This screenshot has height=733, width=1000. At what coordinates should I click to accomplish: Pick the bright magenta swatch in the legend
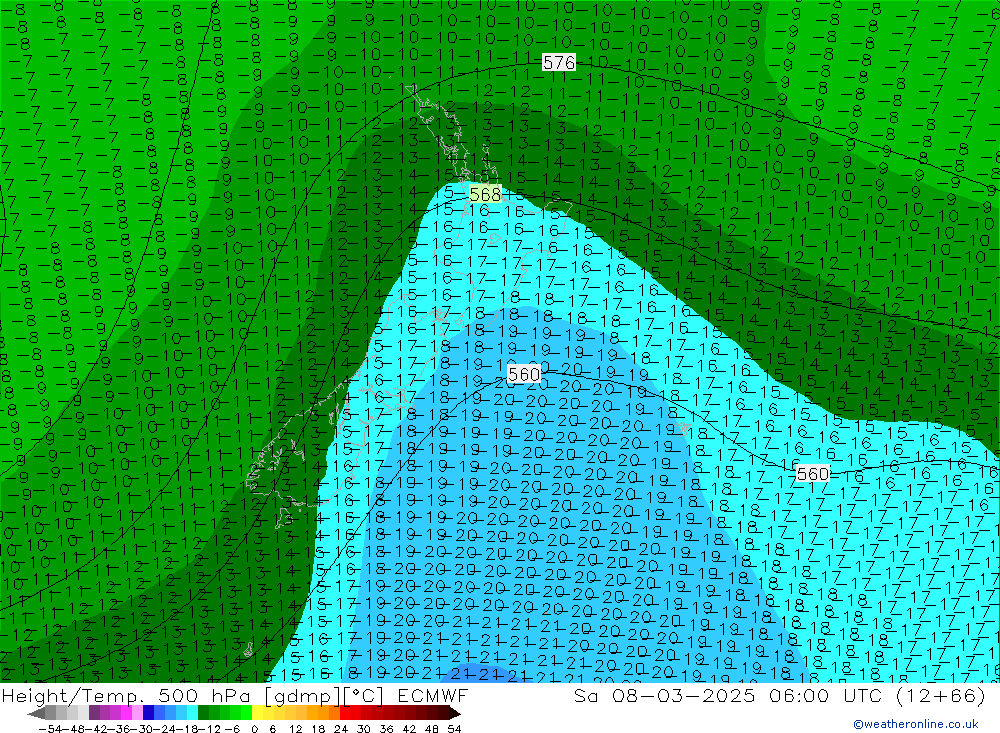click(x=126, y=713)
